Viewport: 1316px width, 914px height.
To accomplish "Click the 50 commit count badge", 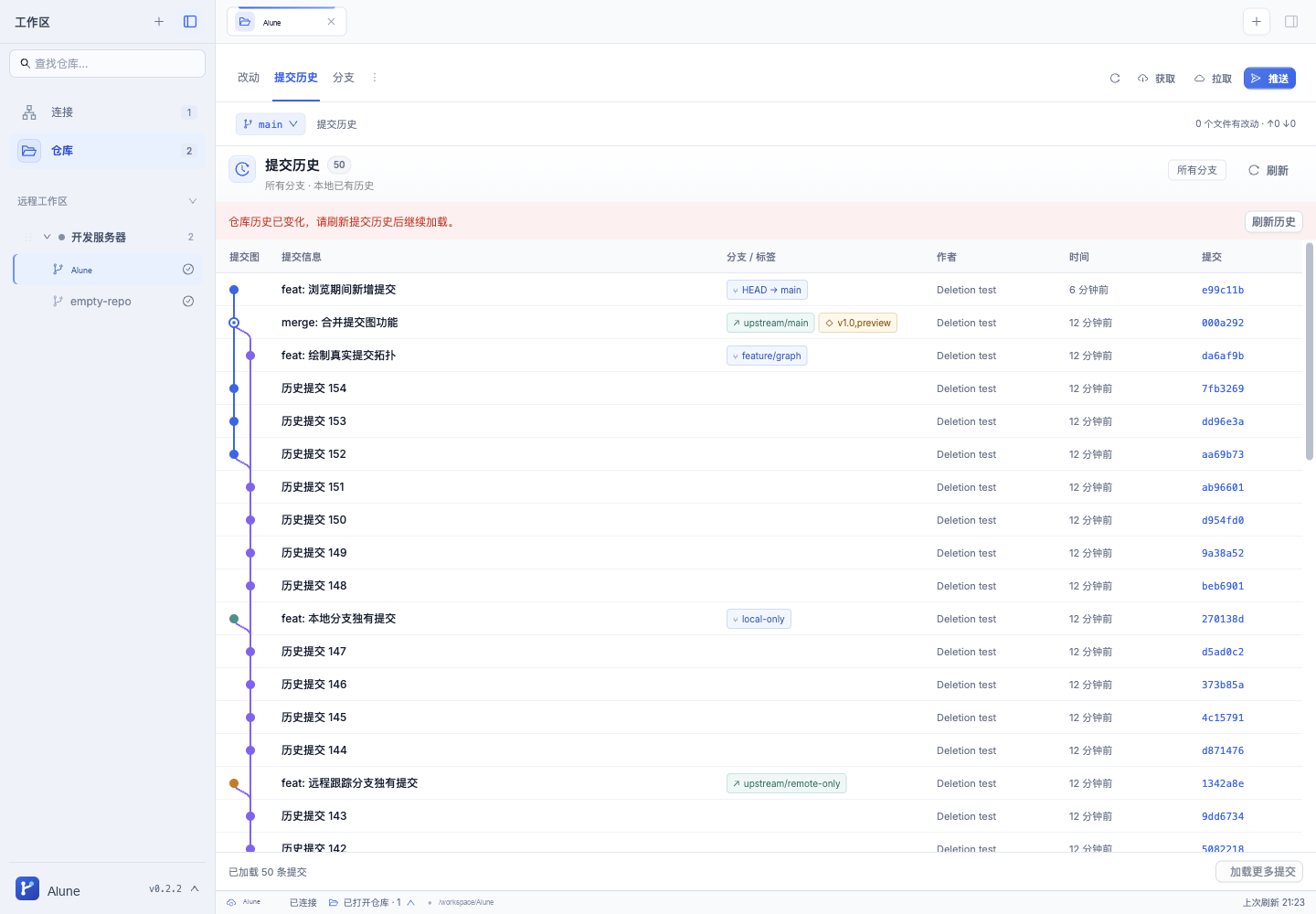I will coord(339,165).
